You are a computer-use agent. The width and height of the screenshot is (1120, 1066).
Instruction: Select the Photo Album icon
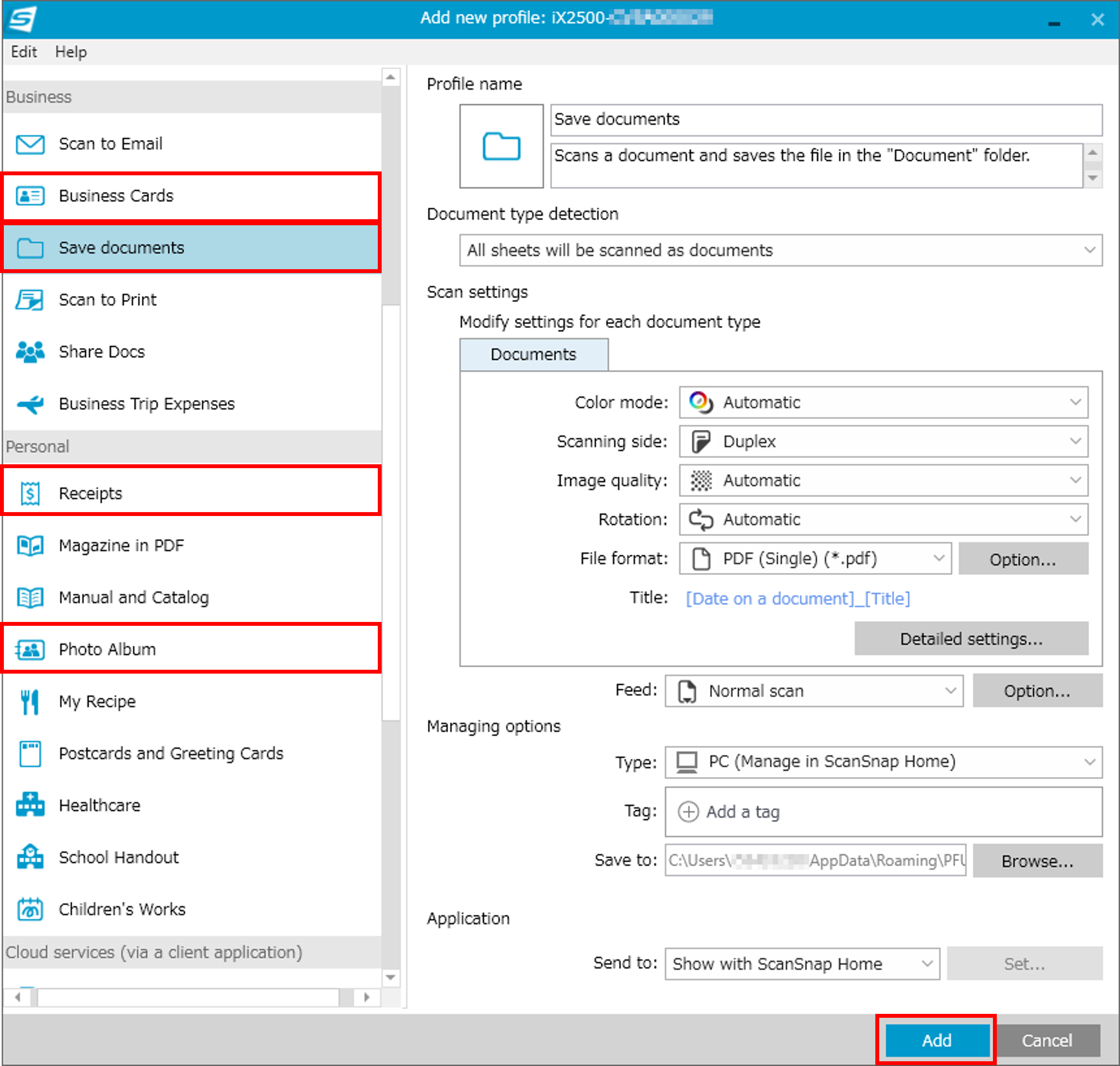[30, 650]
